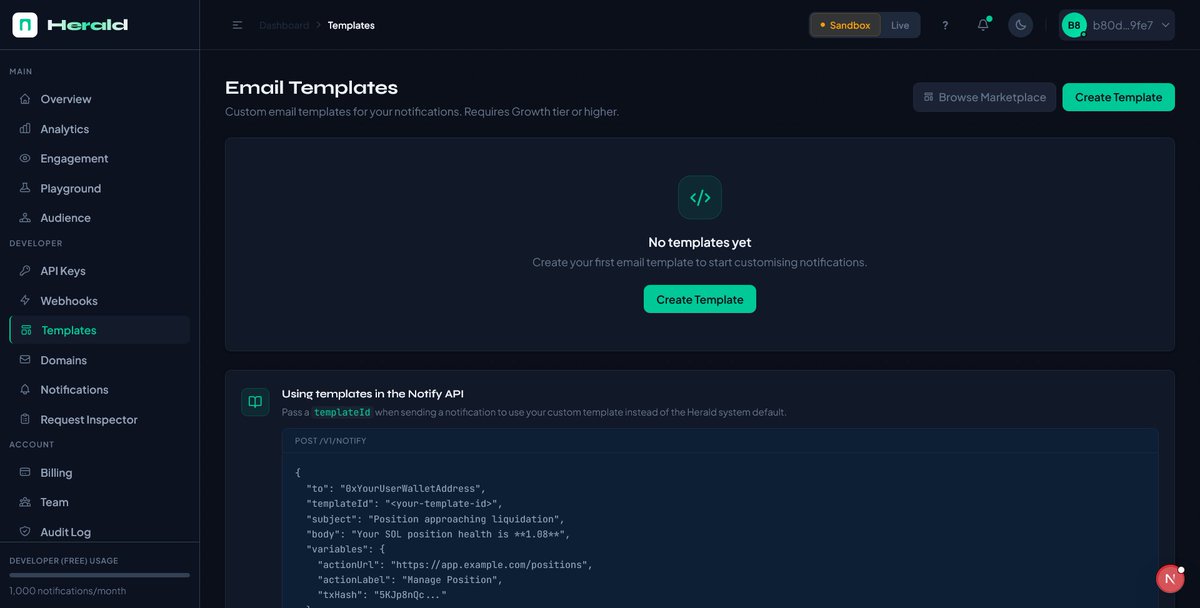The height and width of the screenshot is (608, 1200).
Task: Click 1,000 notifications/month text
Action: tap(68, 591)
